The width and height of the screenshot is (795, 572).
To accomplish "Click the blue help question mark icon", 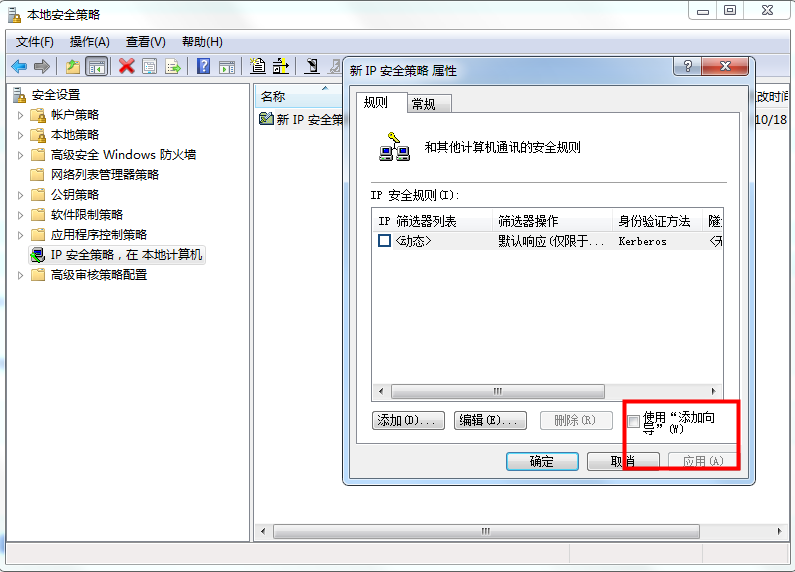I will pyautogui.click(x=203, y=66).
